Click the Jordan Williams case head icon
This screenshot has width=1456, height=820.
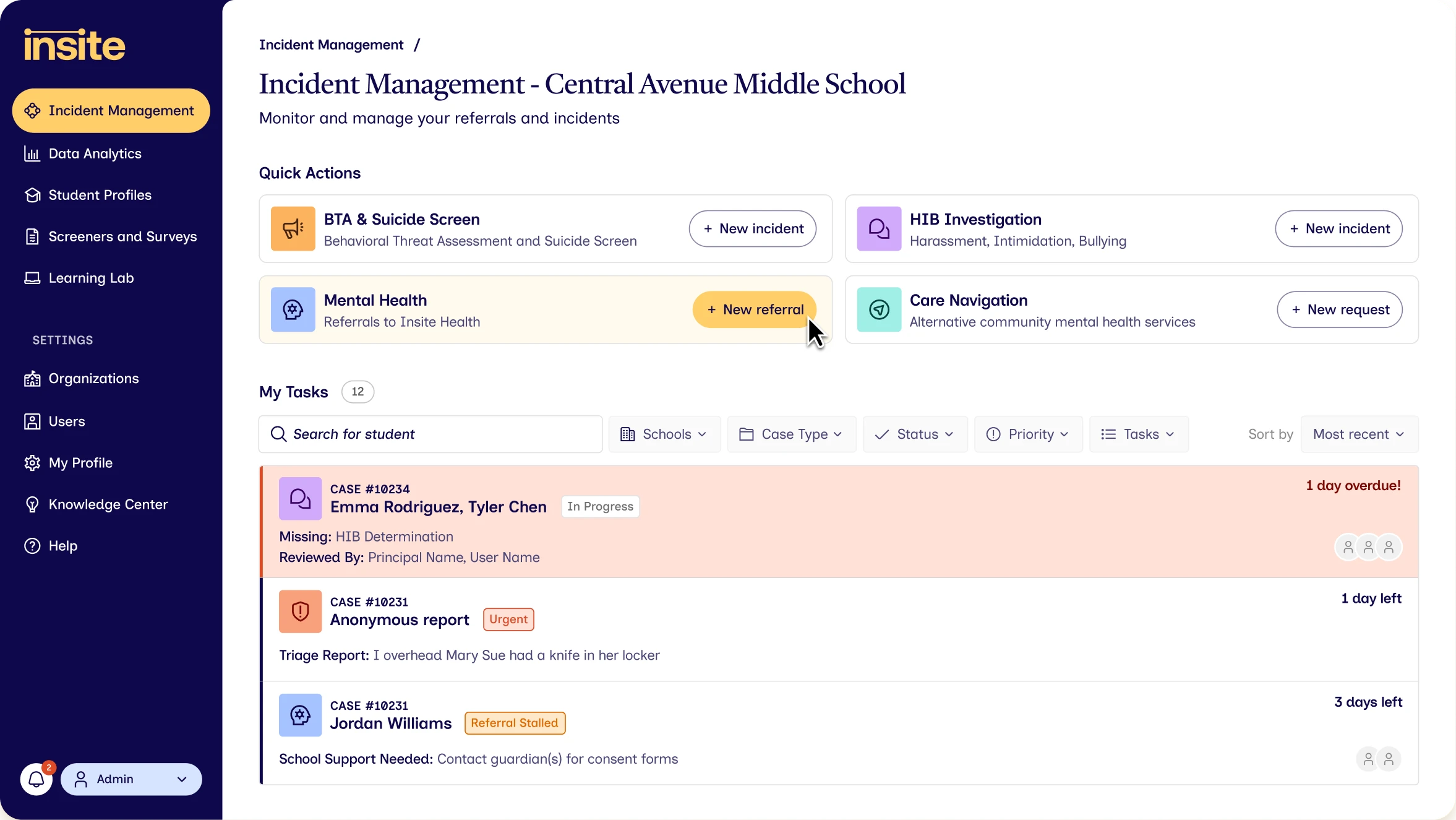(x=300, y=715)
